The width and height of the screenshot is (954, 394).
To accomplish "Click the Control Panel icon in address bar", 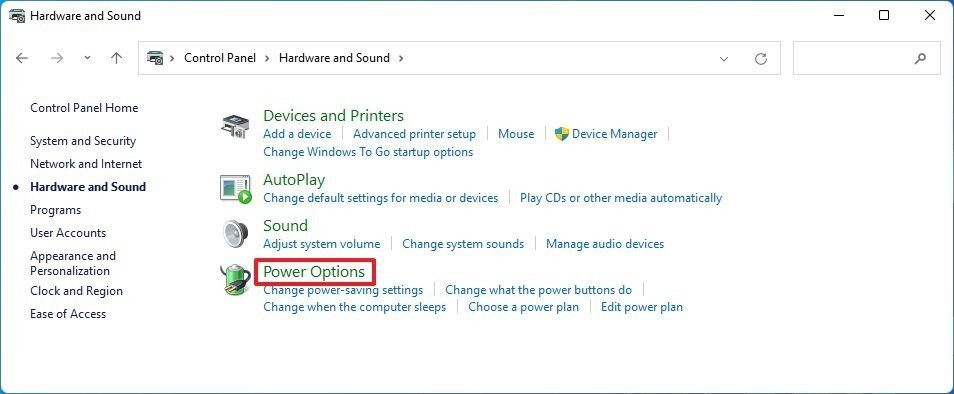I will [x=155, y=58].
